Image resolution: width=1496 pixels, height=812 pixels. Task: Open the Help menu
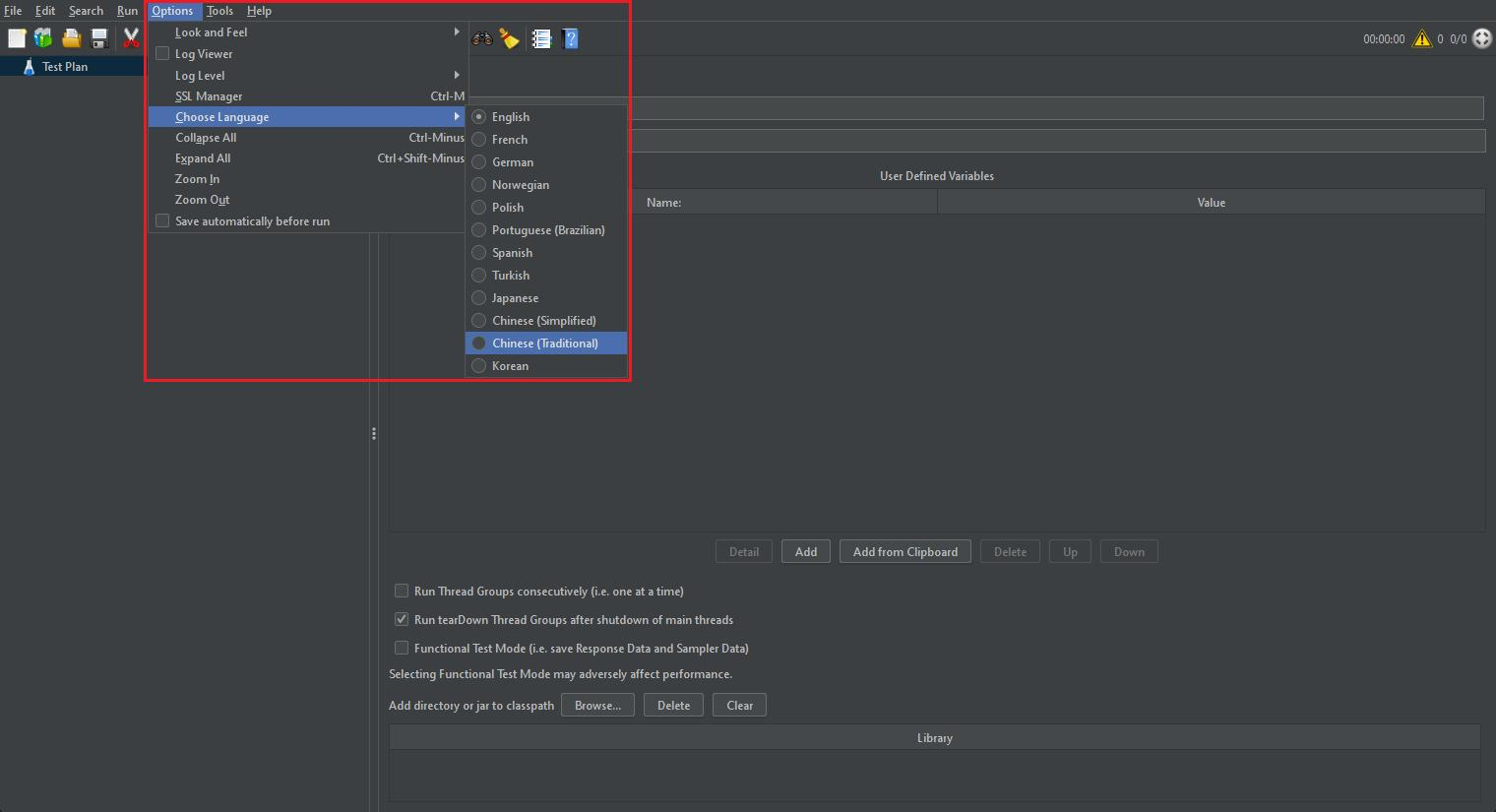click(x=259, y=11)
